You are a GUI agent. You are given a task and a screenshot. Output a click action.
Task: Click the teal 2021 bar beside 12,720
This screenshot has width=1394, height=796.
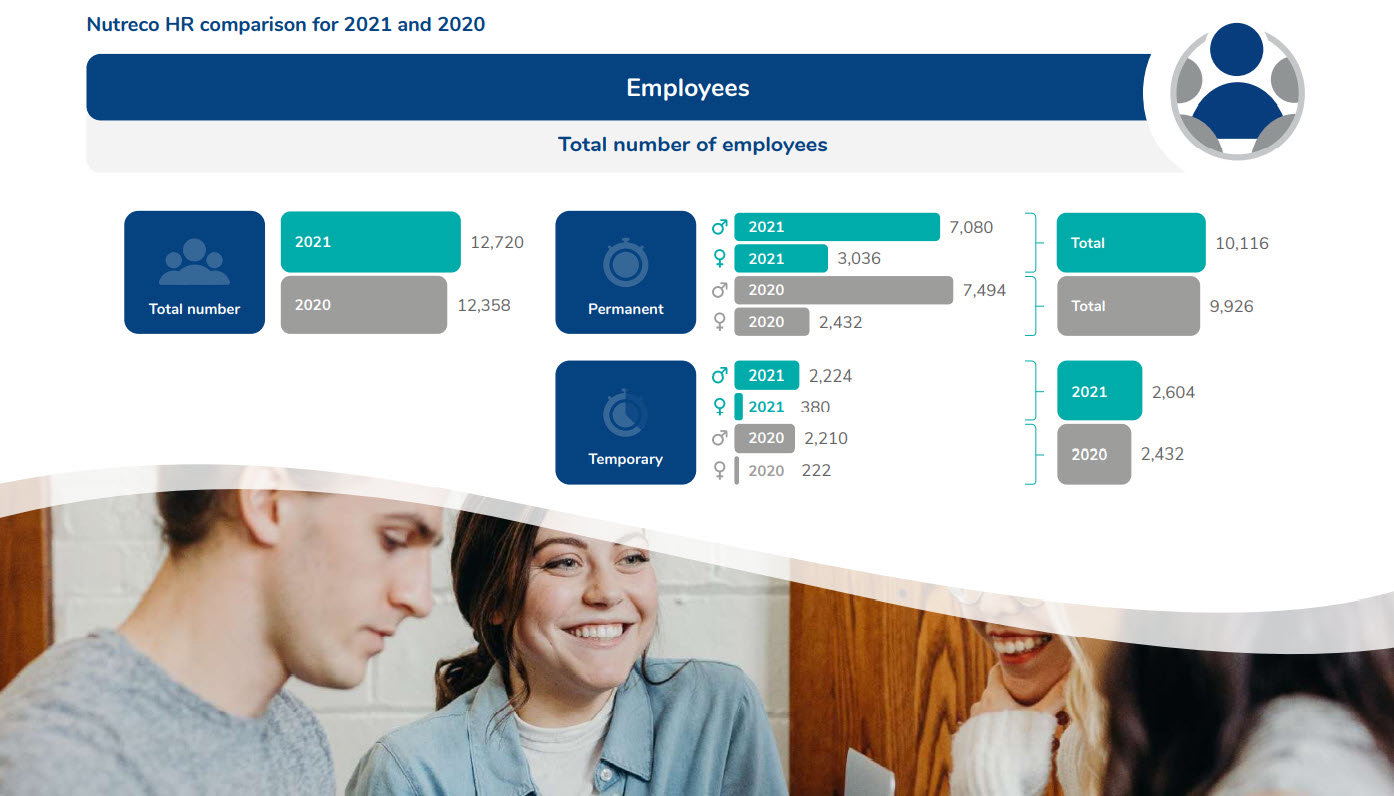[x=370, y=242]
